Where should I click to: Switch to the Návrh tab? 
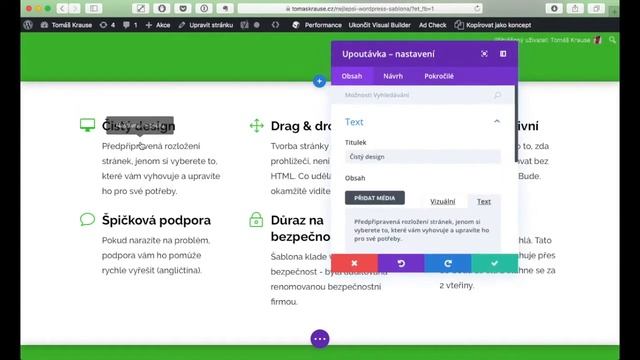[x=393, y=76]
